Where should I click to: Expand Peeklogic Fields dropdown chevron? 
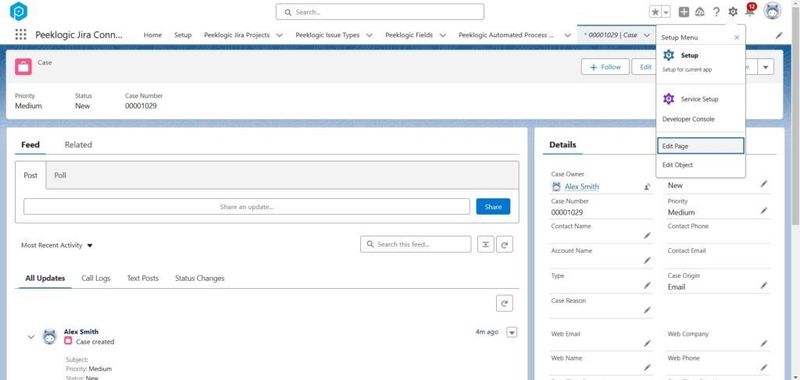(442, 35)
